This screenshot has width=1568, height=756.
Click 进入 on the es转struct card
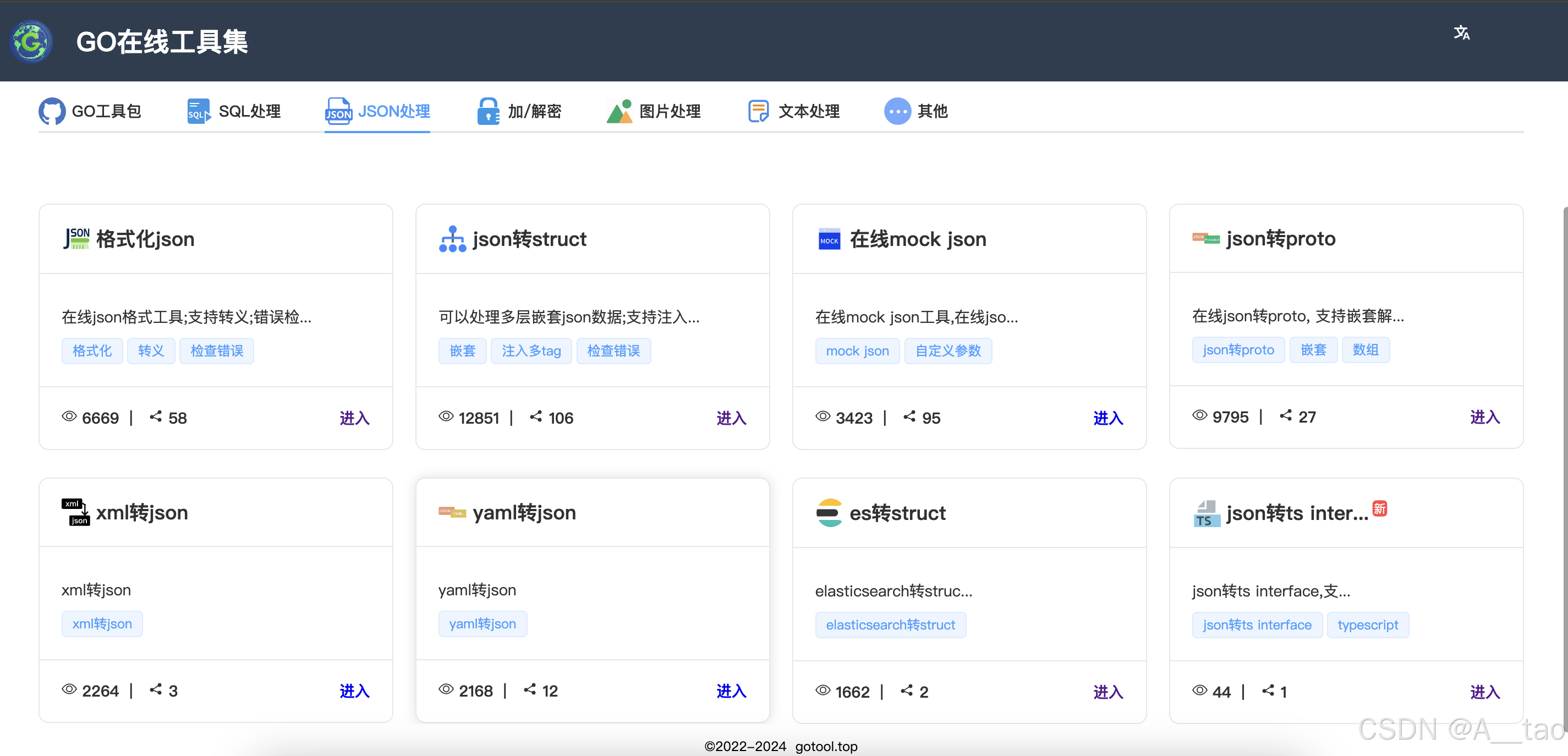pyautogui.click(x=1108, y=692)
